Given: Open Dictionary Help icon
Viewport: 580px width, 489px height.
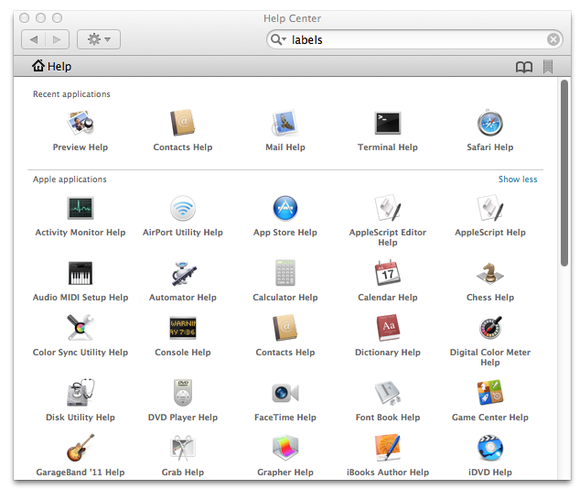Looking at the screenshot, I should (x=388, y=328).
